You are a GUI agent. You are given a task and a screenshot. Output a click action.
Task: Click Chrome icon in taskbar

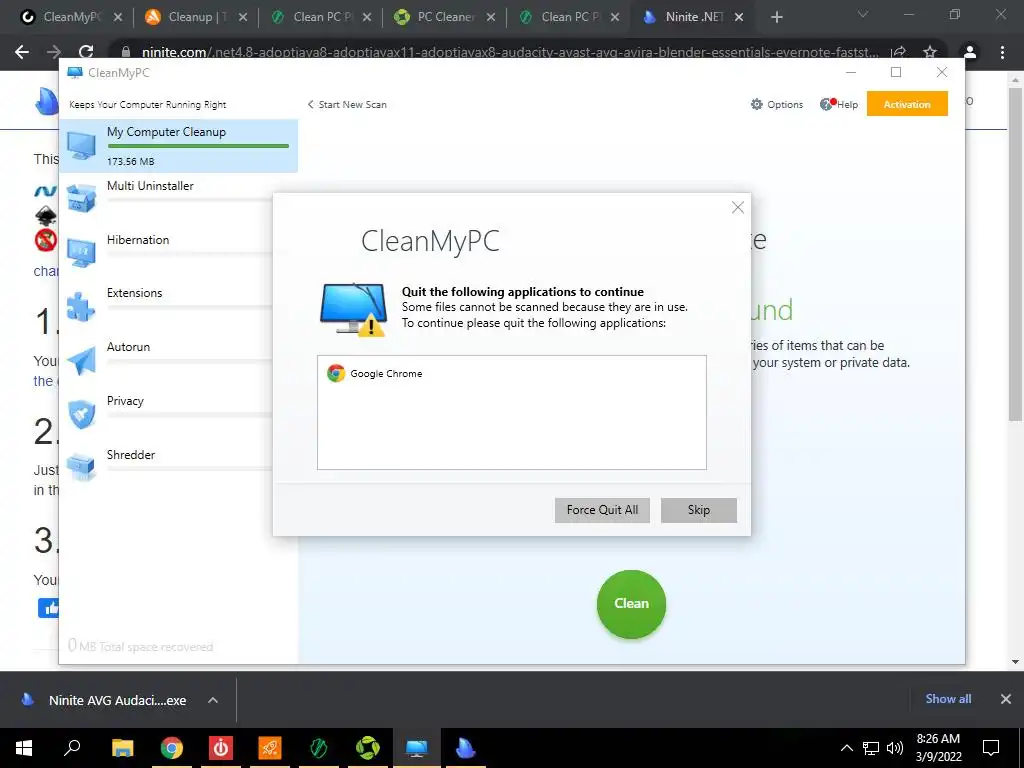(x=172, y=748)
